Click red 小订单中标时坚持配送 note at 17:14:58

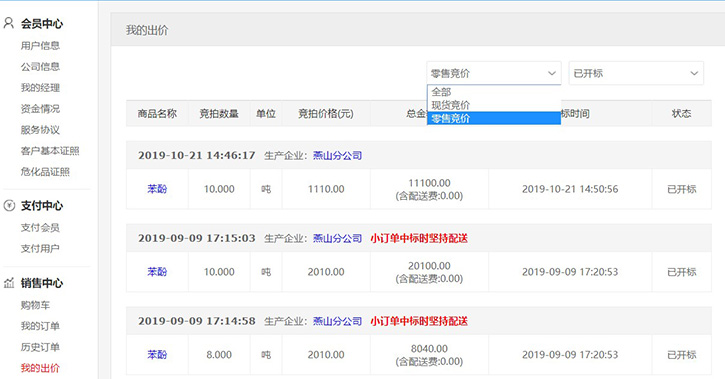[x=419, y=321]
